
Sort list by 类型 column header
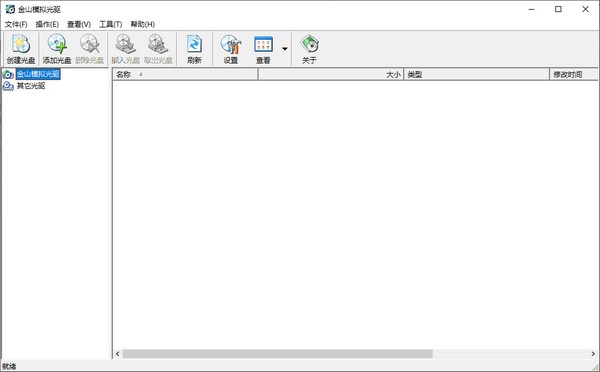click(x=477, y=74)
